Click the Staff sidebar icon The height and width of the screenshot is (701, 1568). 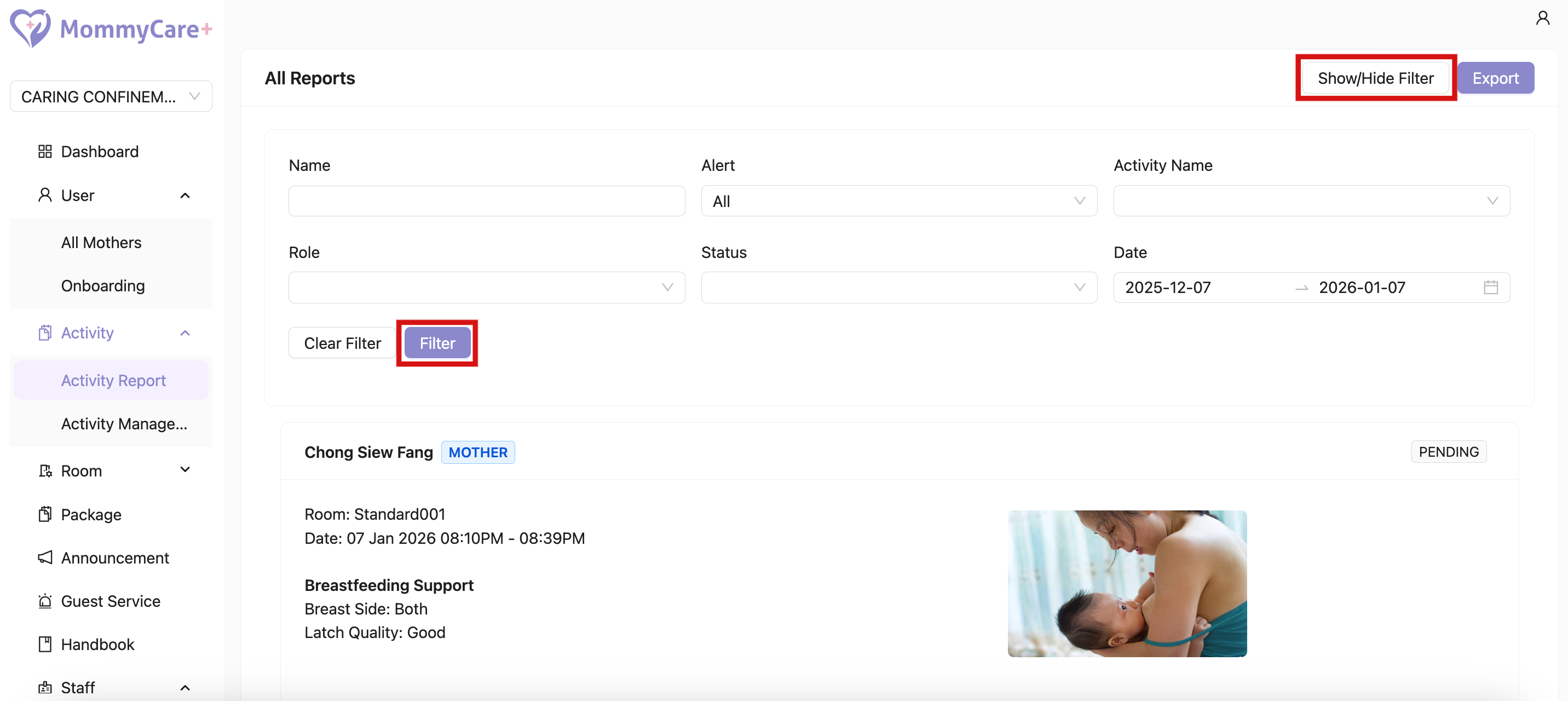point(44,687)
